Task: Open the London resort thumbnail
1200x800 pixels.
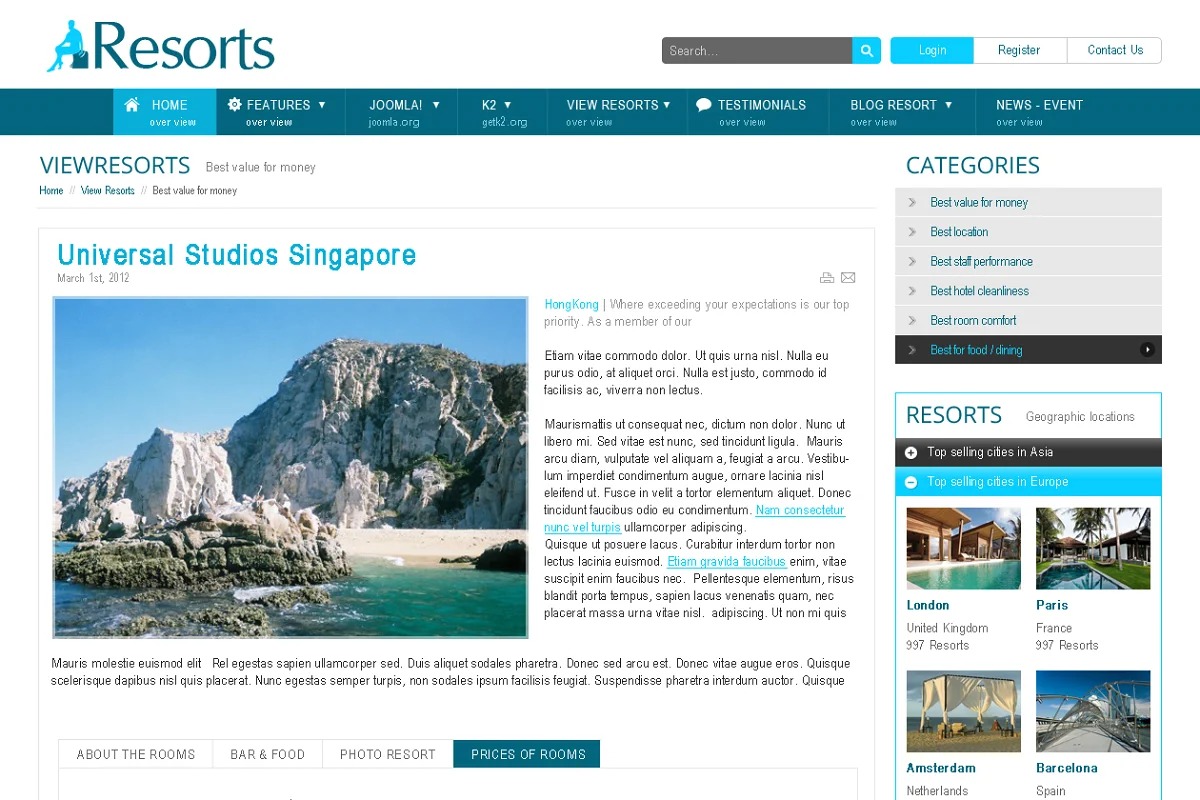Action: click(x=963, y=548)
